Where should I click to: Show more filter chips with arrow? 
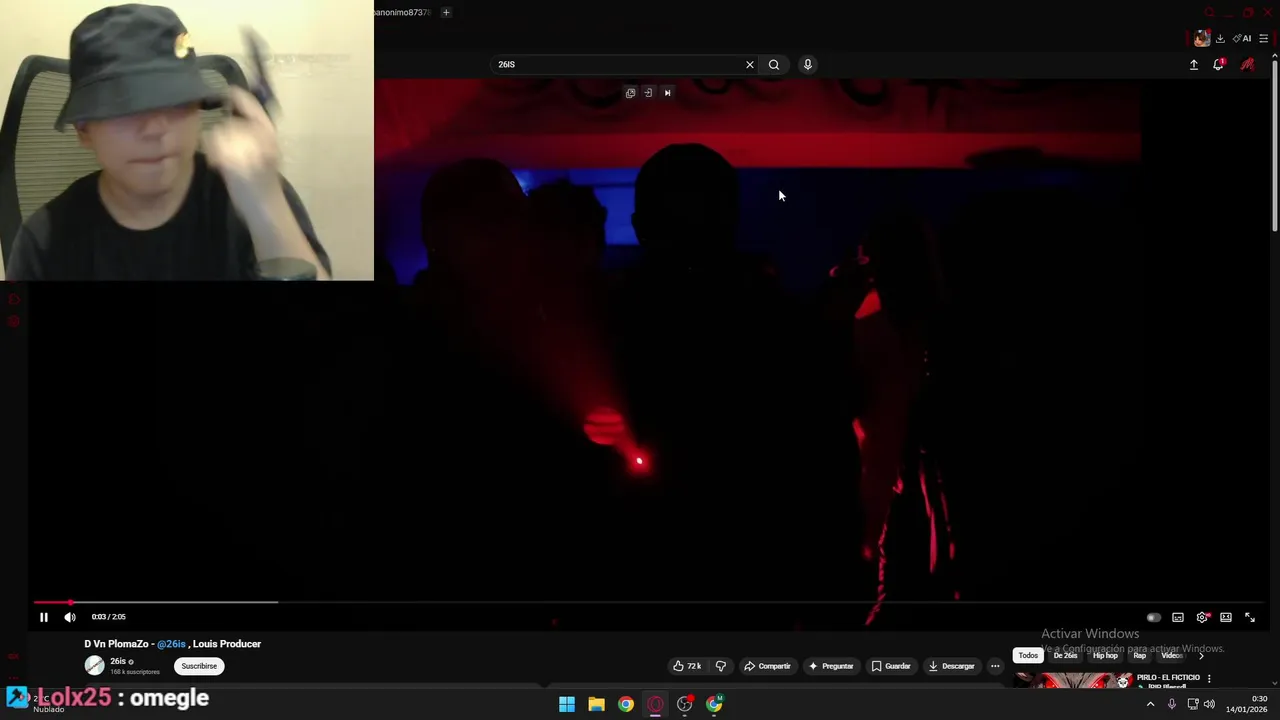tap(1201, 656)
